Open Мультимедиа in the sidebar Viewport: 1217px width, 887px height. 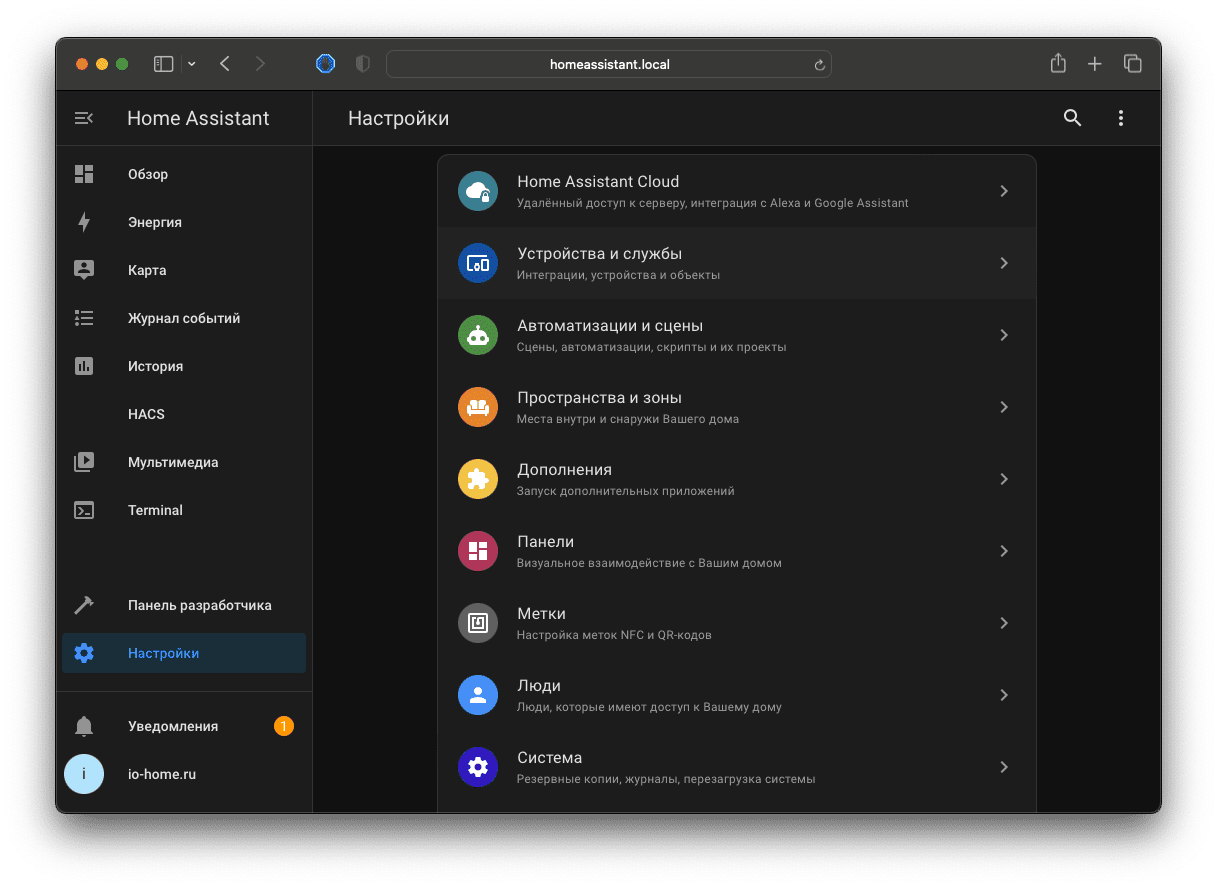[x=184, y=462]
